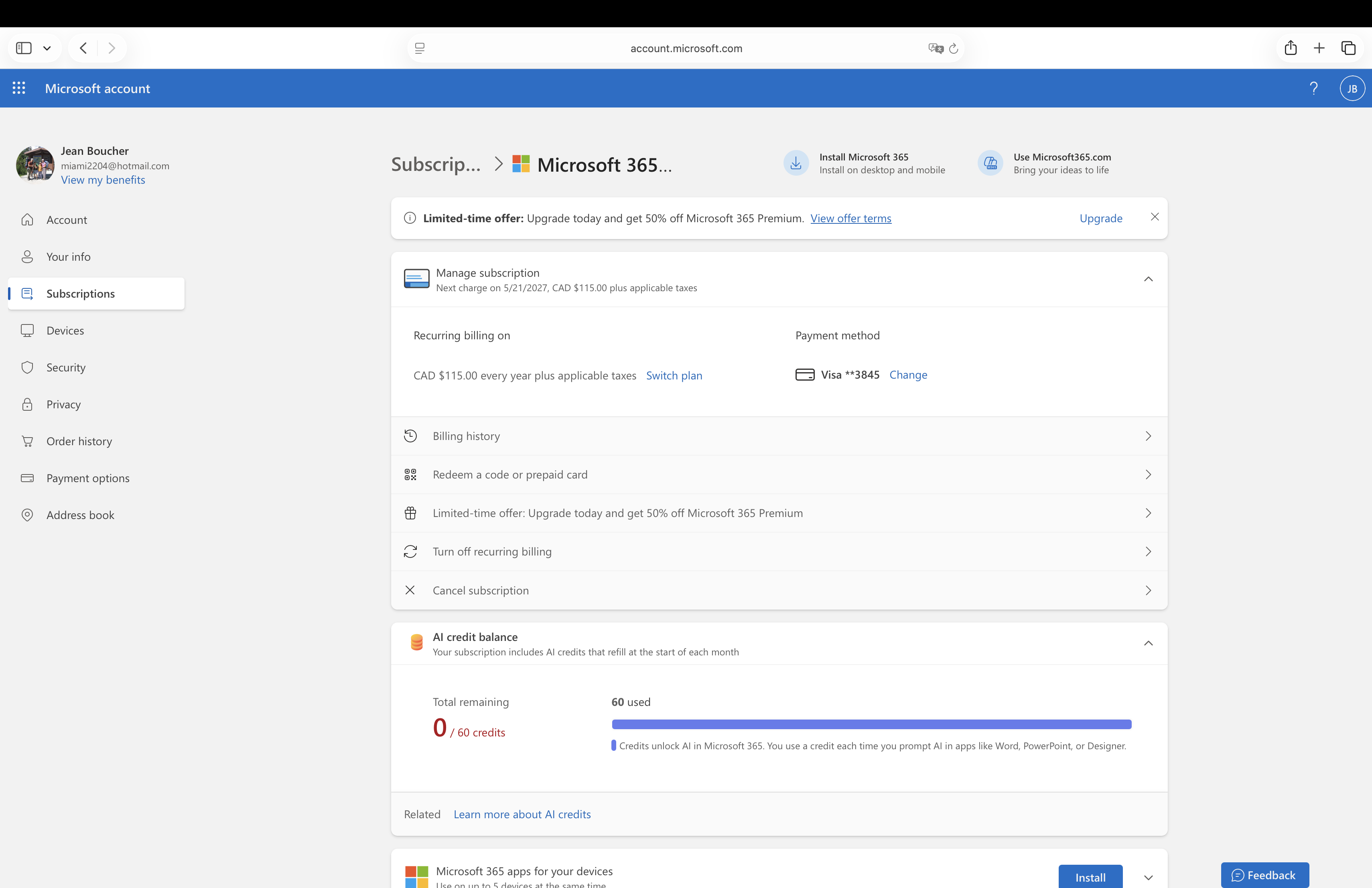Open Redeem a code or prepaid card
1372x888 pixels.
coord(779,475)
